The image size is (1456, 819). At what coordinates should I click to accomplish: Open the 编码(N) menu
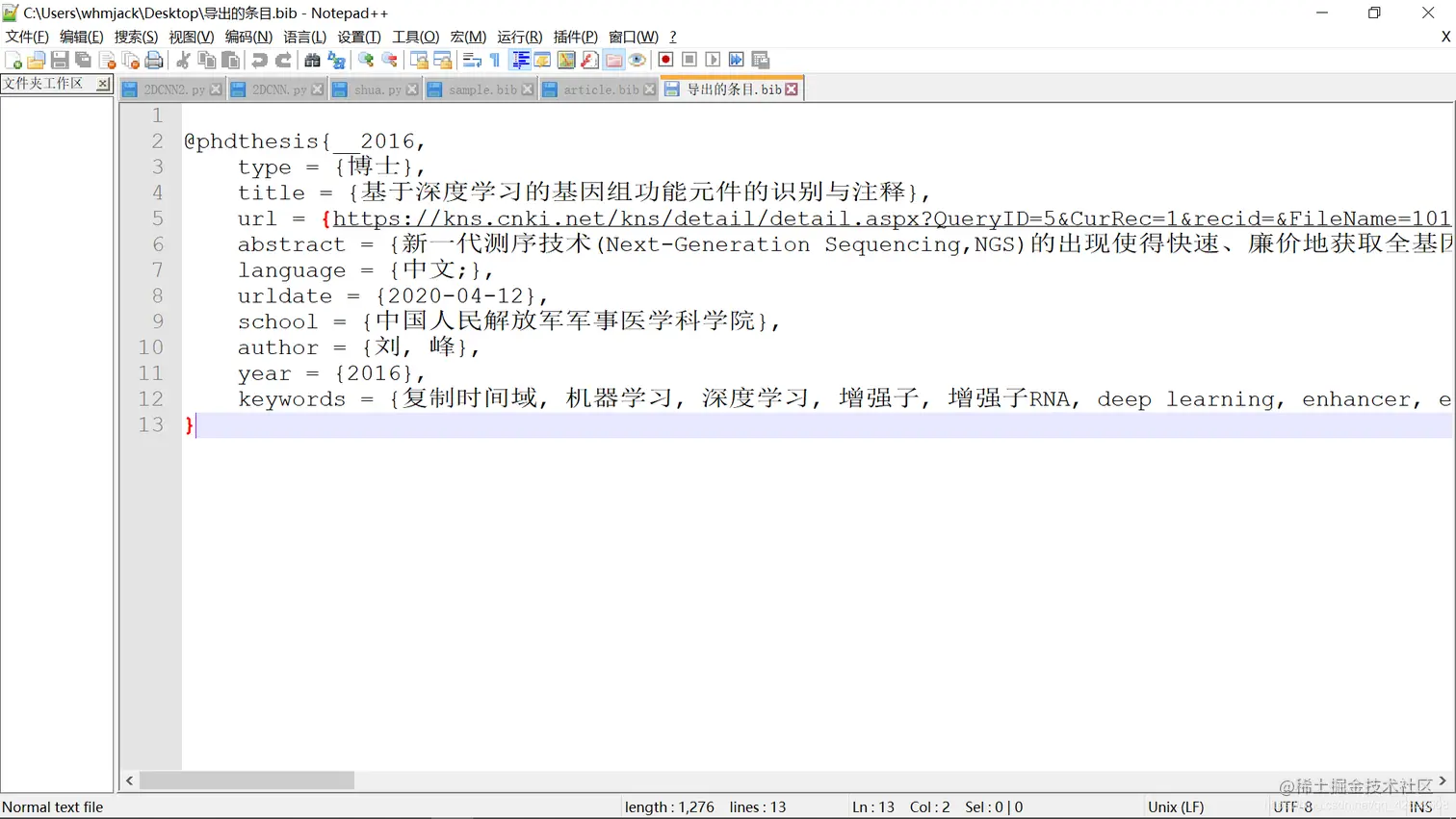point(248,37)
